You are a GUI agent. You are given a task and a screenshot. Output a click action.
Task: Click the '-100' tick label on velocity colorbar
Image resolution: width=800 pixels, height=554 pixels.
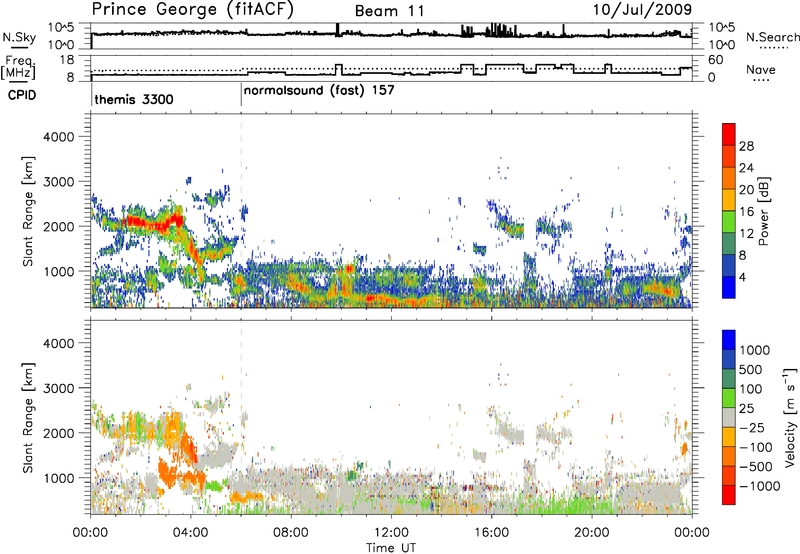point(756,447)
